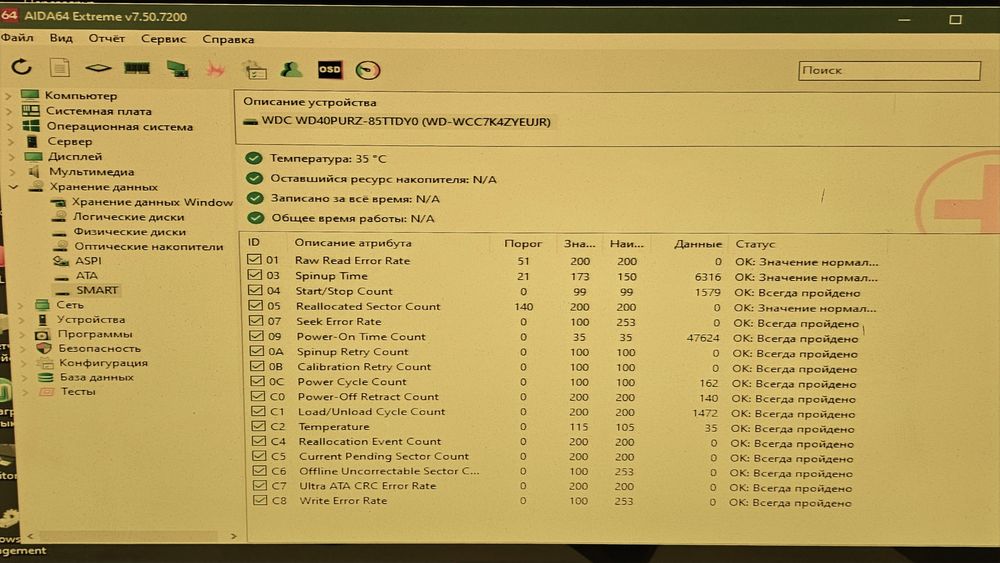Toggle checkbox for Start/Stop Count
This screenshot has width=1000, height=563.
click(255, 290)
